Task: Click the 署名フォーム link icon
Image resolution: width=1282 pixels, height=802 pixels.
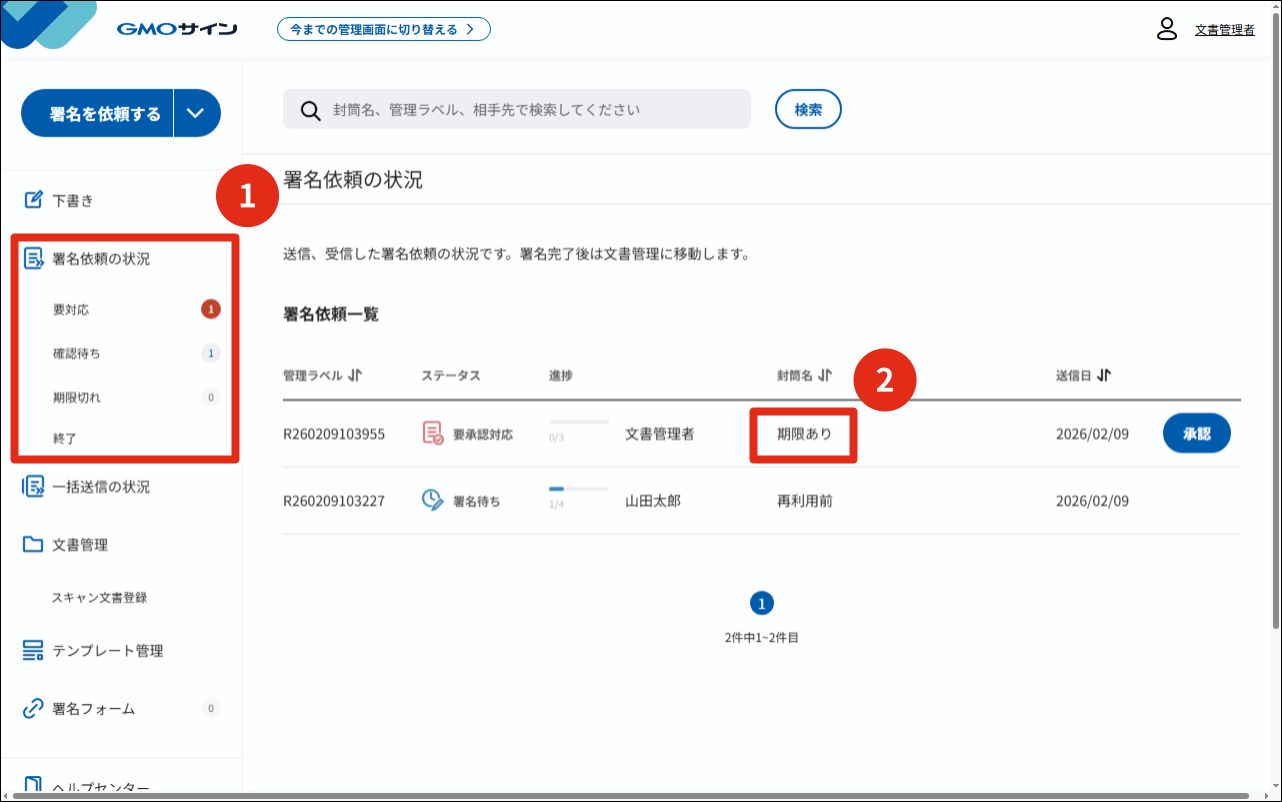Action: (x=33, y=709)
